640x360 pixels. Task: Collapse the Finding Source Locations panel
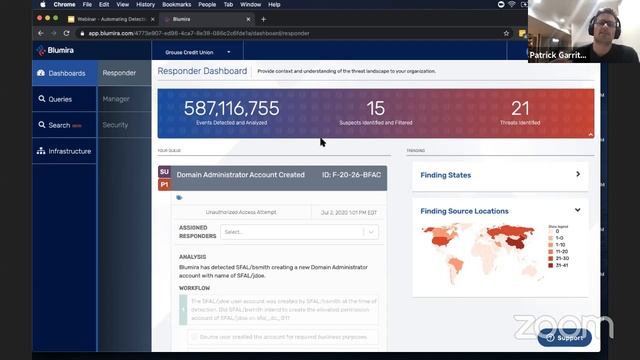tap(578, 210)
